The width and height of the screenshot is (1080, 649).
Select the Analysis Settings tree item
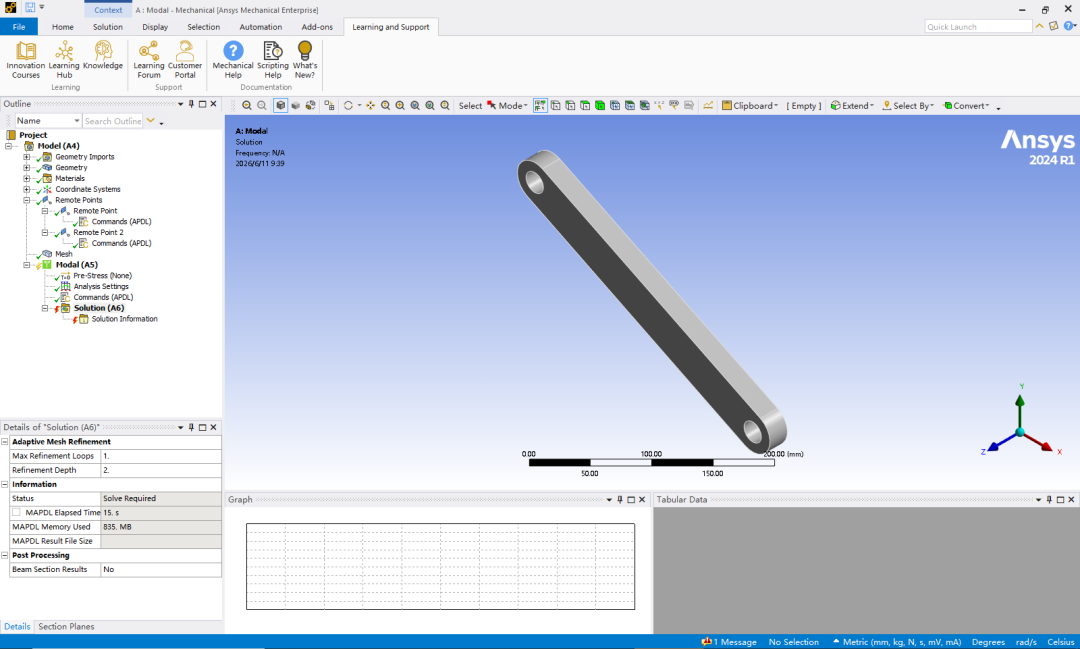click(101, 287)
